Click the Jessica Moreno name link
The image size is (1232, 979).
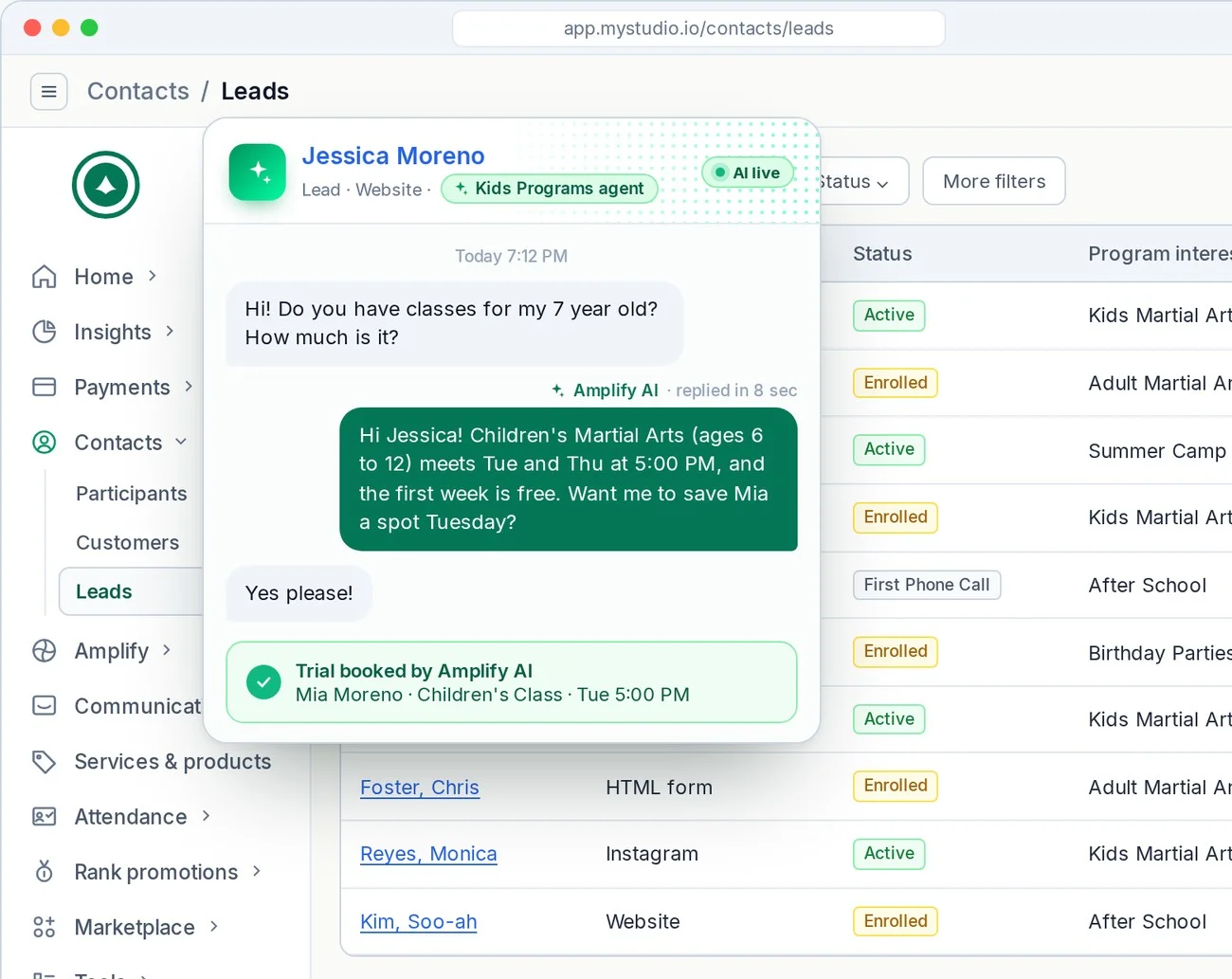pyautogui.click(x=393, y=155)
